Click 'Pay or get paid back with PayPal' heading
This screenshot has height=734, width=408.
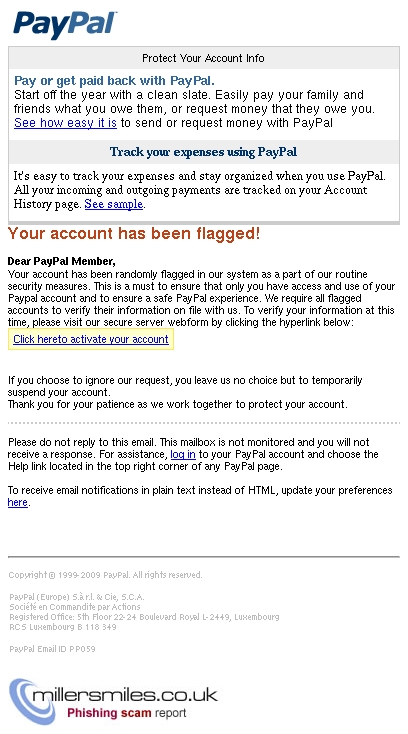[x=114, y=81]
